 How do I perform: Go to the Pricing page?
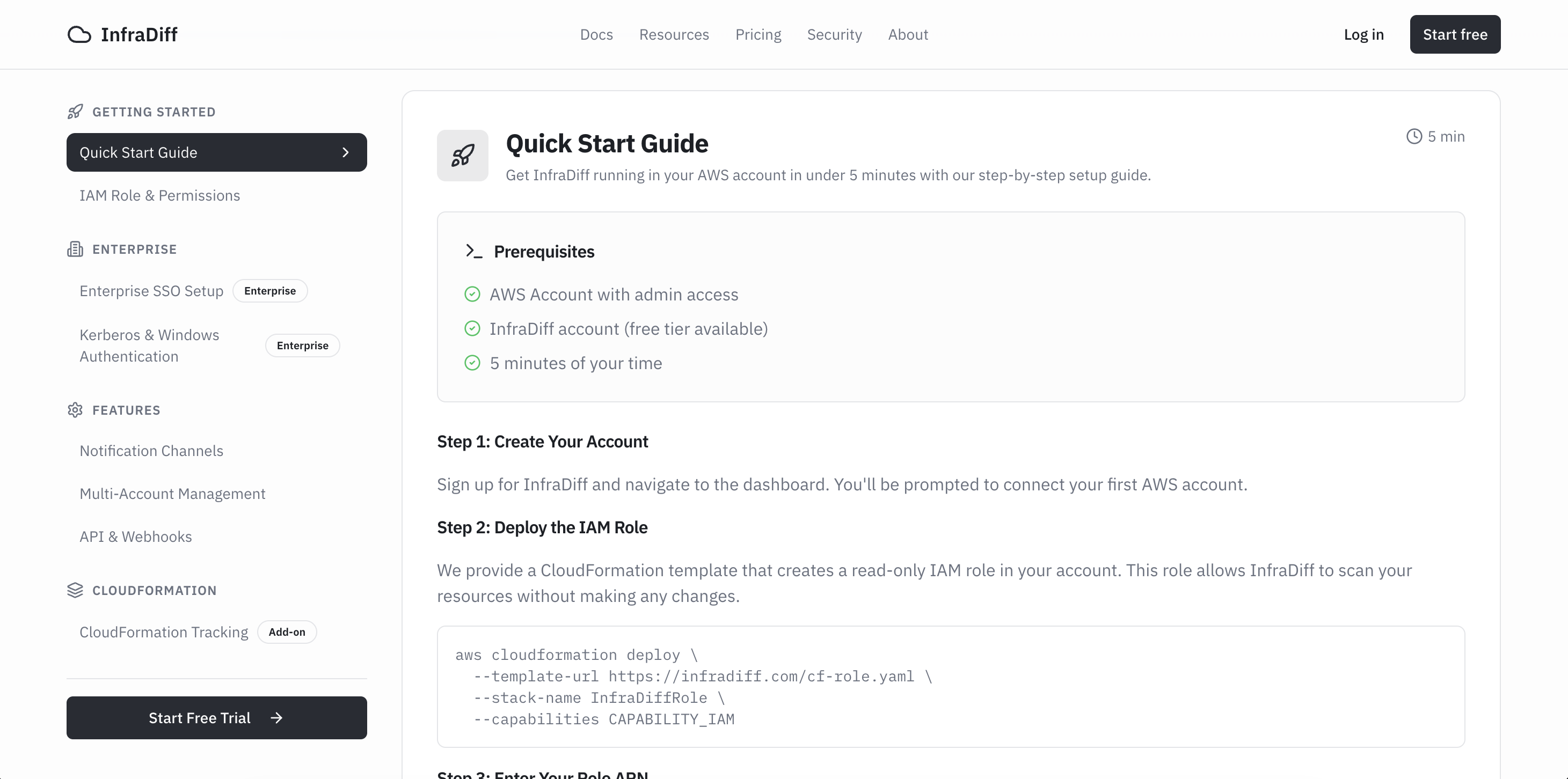click(758, 35)
